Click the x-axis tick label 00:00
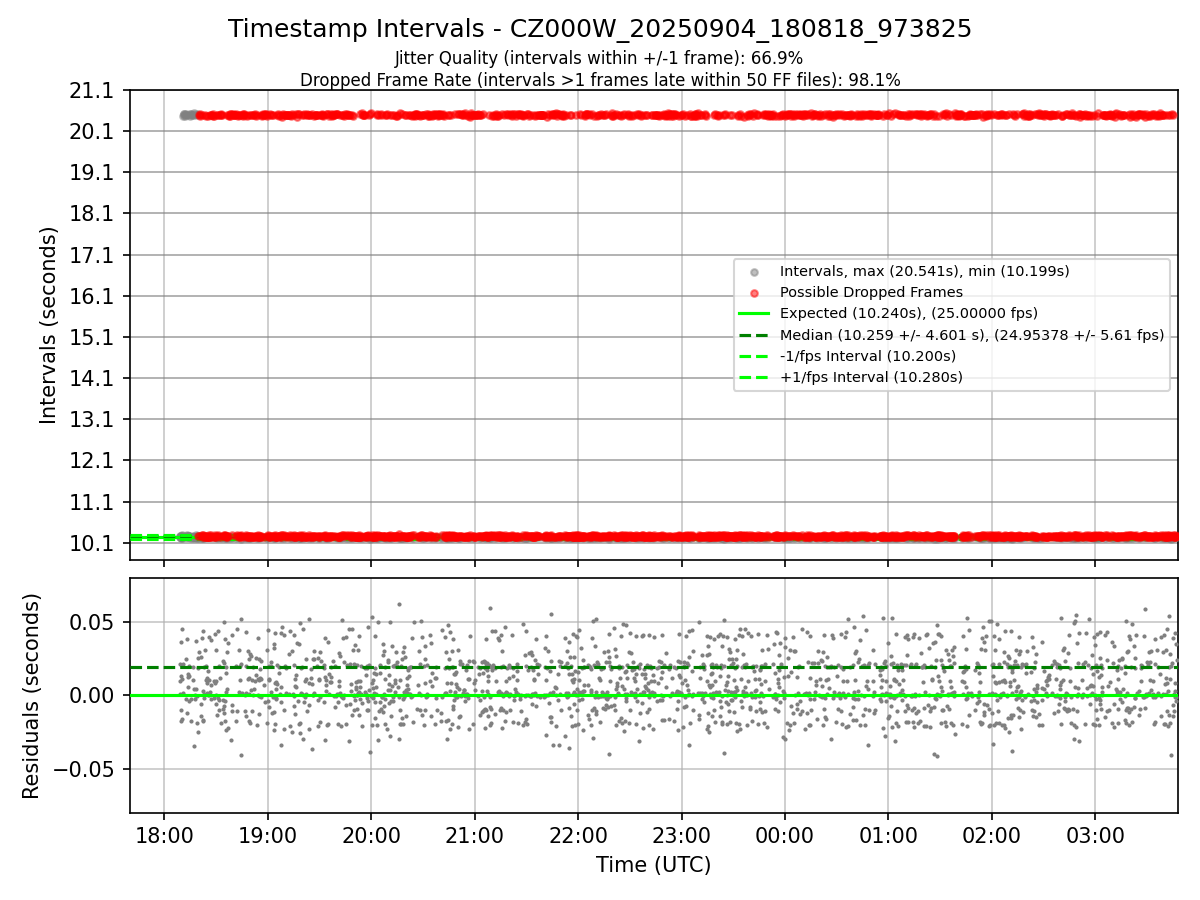 point(785,834)
